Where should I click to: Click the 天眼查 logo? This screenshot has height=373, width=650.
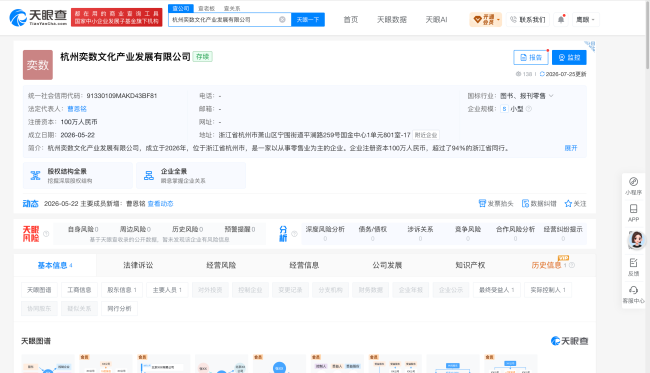(38, 17)
